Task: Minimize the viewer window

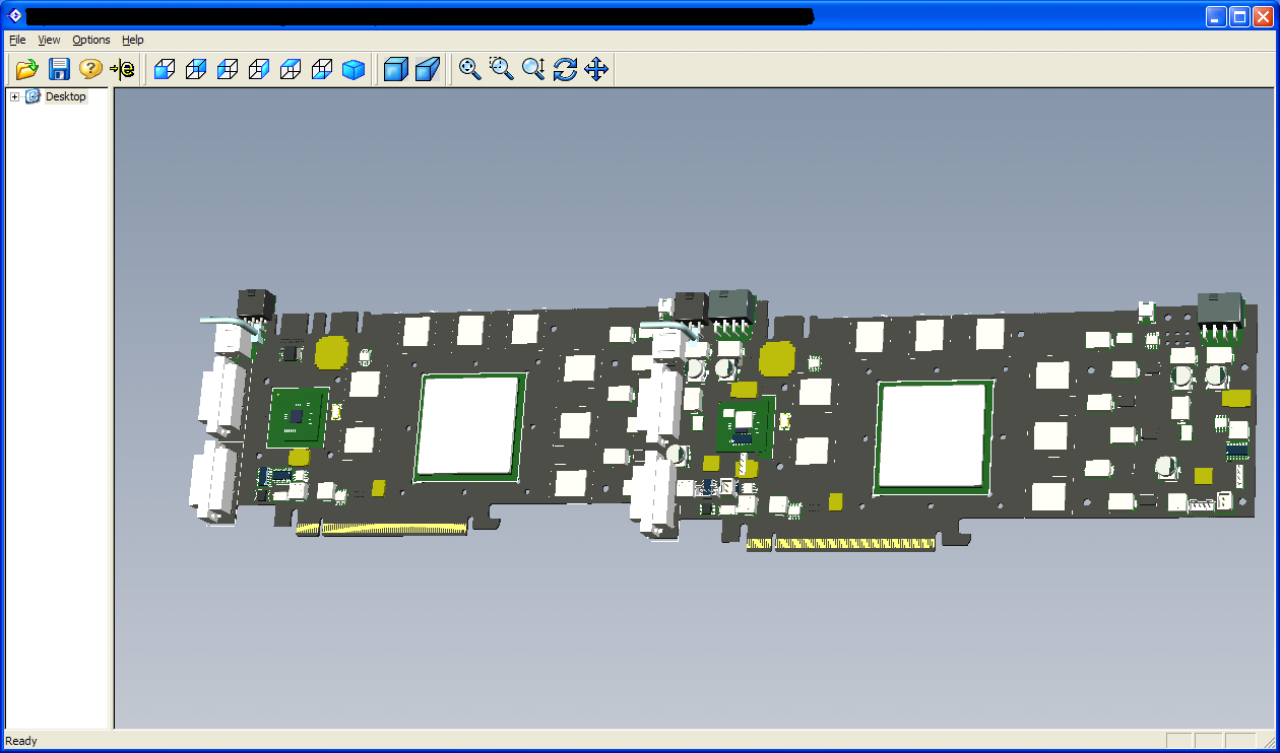Action: point(1216,16)
